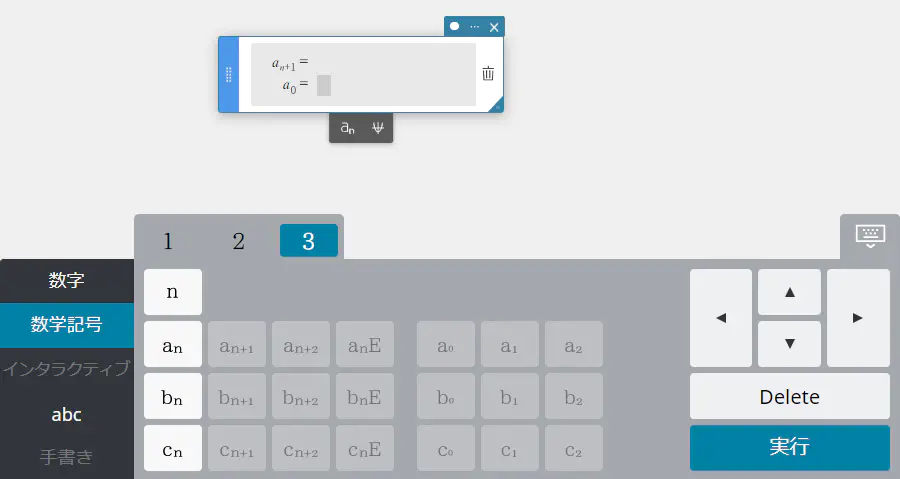Click the sticky note's white color dot
The width and height of the screenshot is (900, 479).
pos(455,27)
